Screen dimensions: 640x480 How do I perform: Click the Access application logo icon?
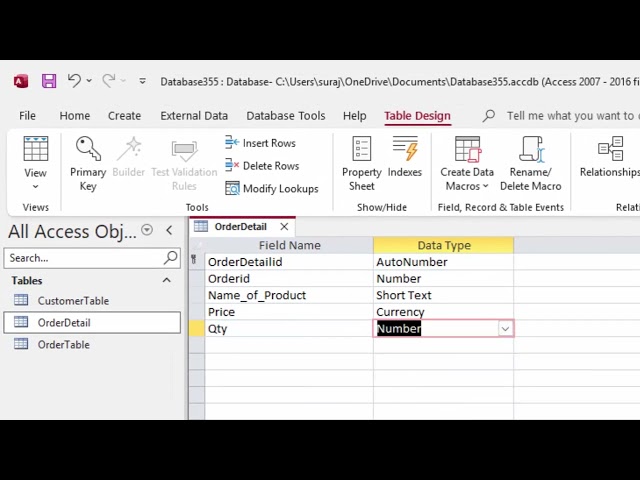pos(21,81)
